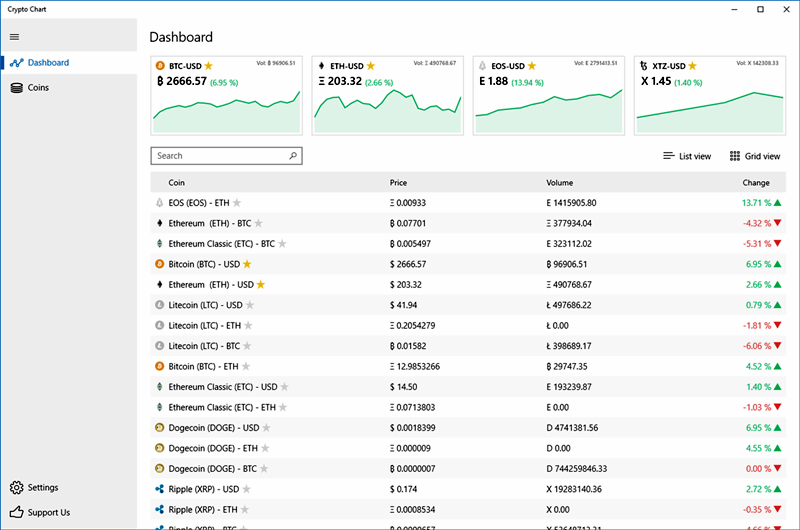This screenshot has width=800, height=530.
Task: Click Litecoin icon in LTC - BTC row
Action: [x=159, y=345]
